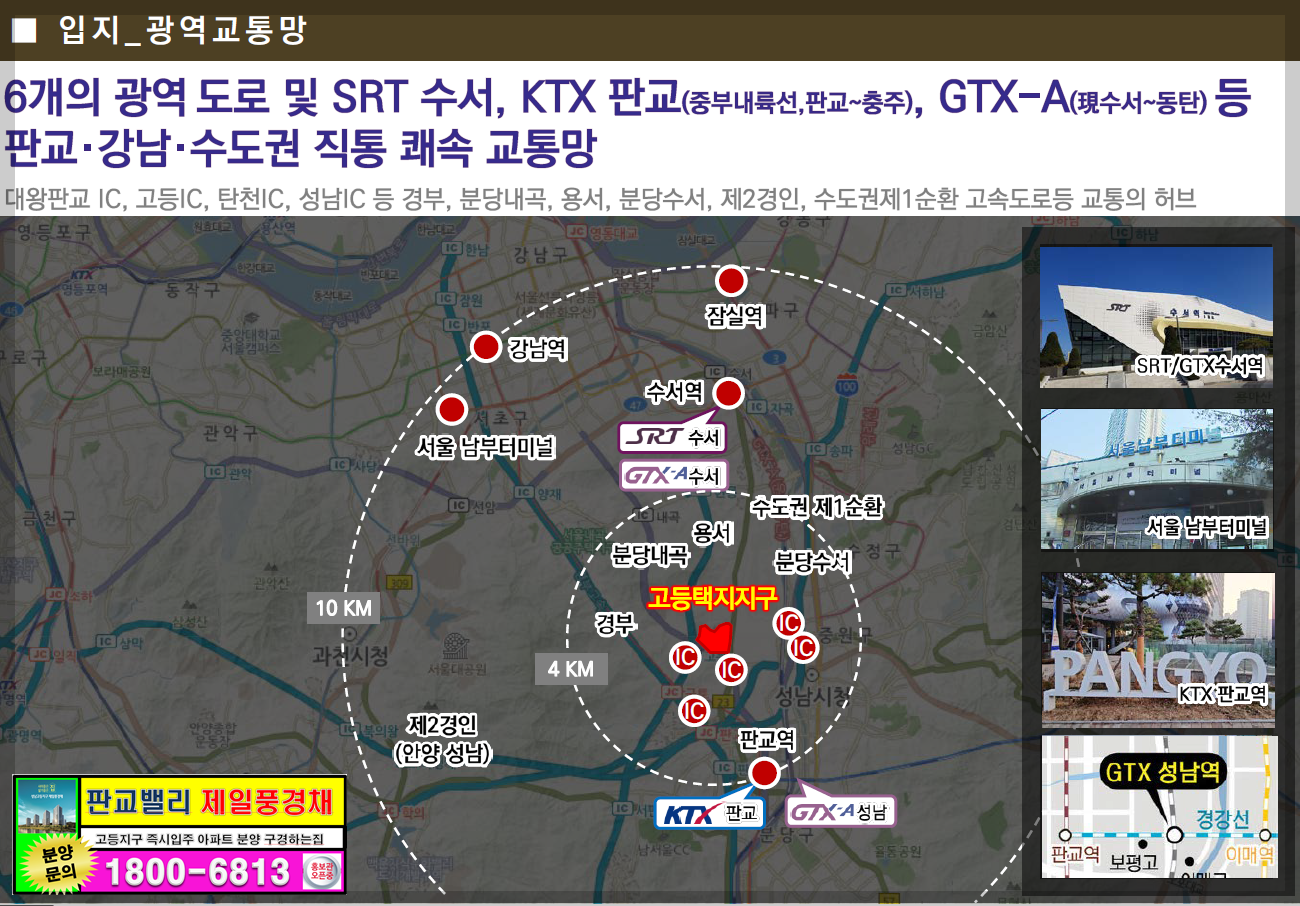Image resolution: width=1300 pixels, height=906 pixels.
Task: Click the 과천시청 map label
Action: click(x=350, y=657)
